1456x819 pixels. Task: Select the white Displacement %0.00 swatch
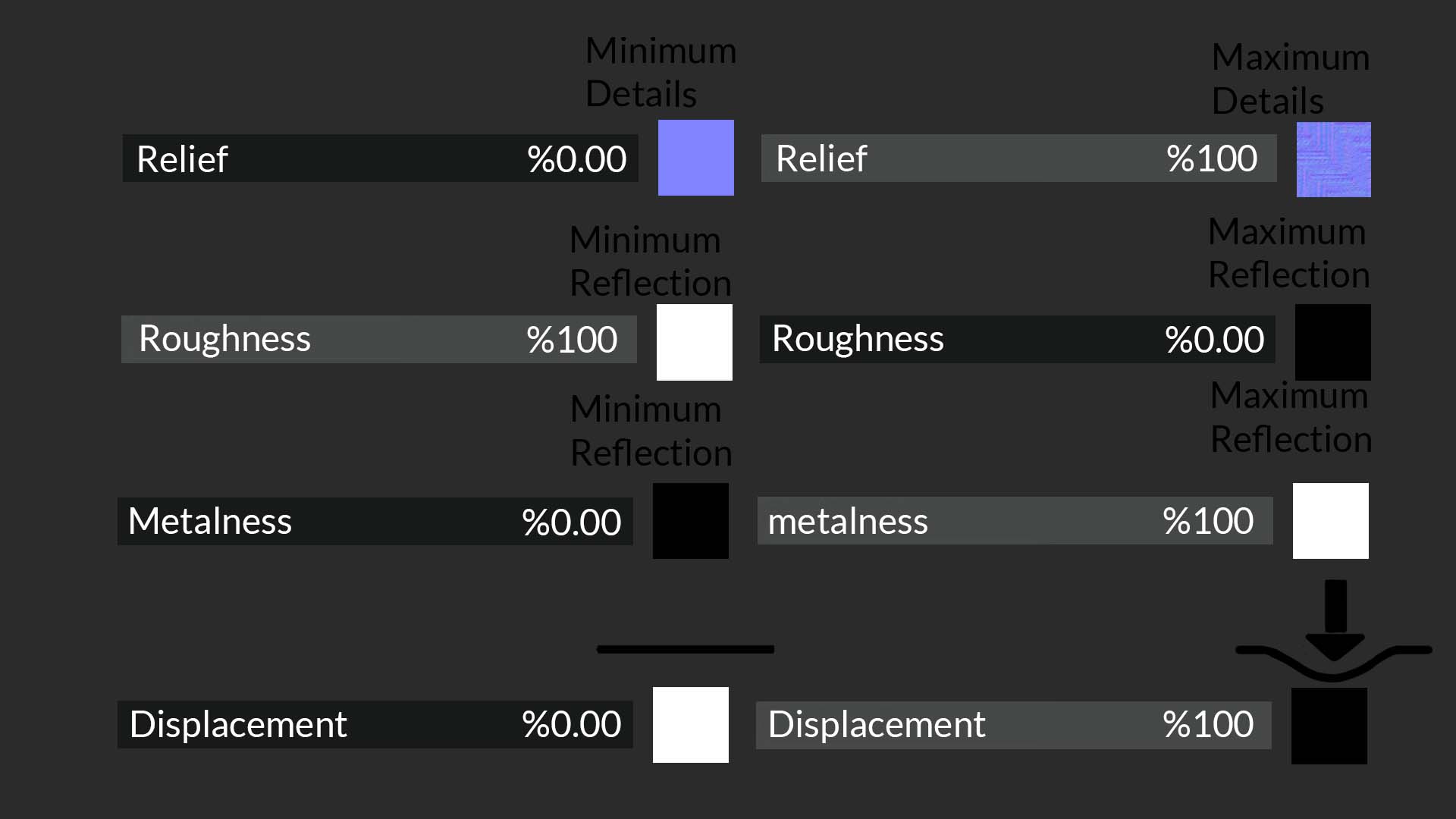point(690,725)
